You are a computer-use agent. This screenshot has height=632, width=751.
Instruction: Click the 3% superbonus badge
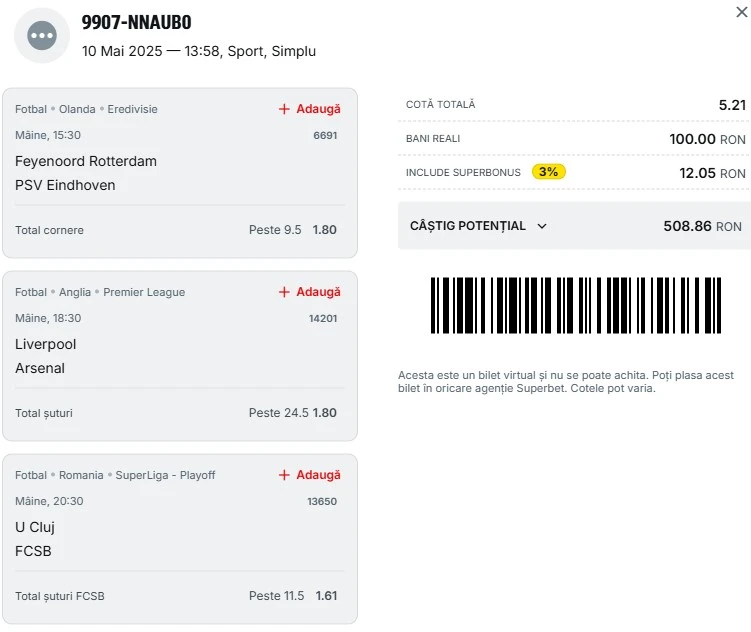pyautogui.click(x=548, y=172)
